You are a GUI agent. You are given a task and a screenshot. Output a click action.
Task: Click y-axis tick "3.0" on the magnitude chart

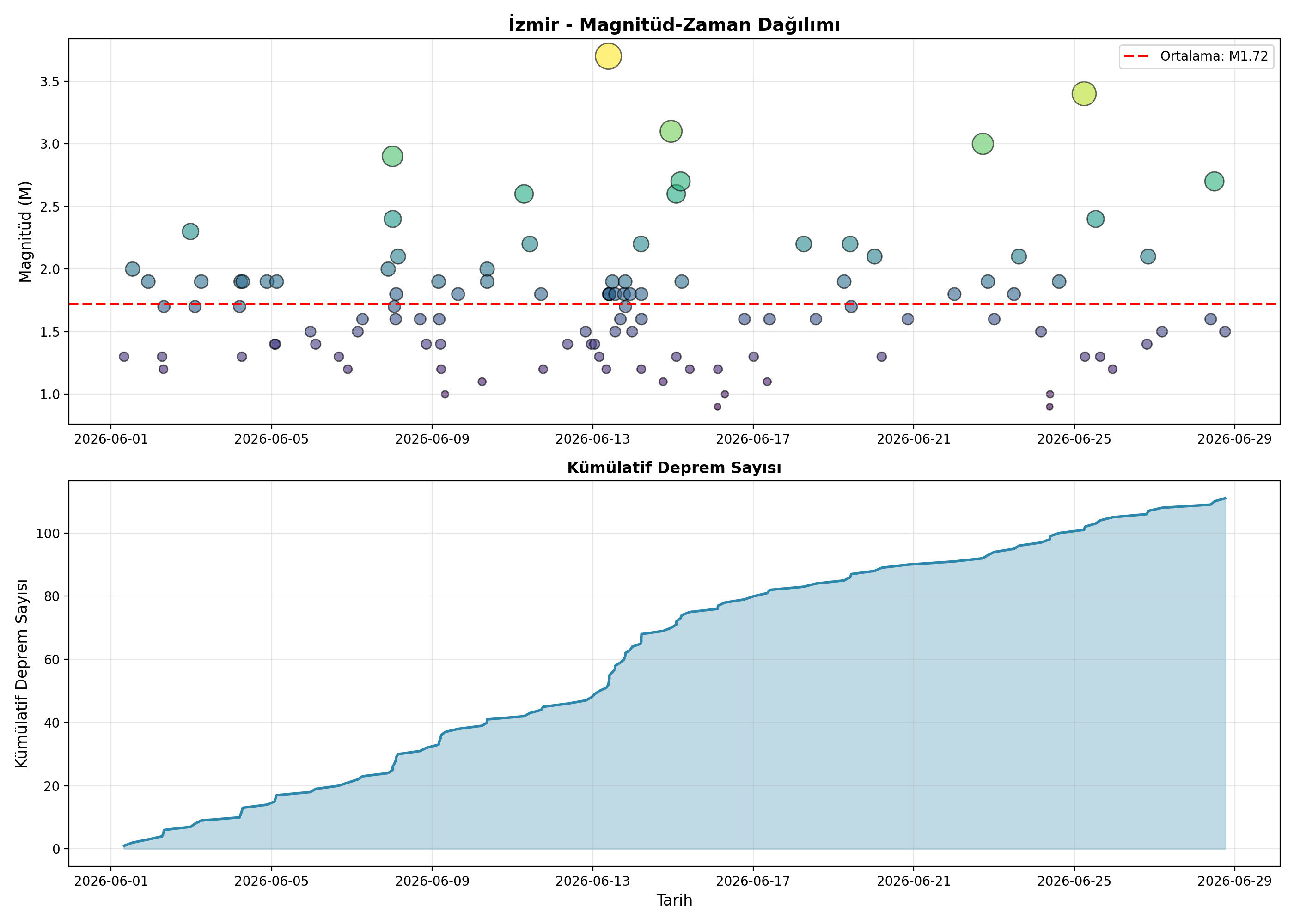[50, 144]
